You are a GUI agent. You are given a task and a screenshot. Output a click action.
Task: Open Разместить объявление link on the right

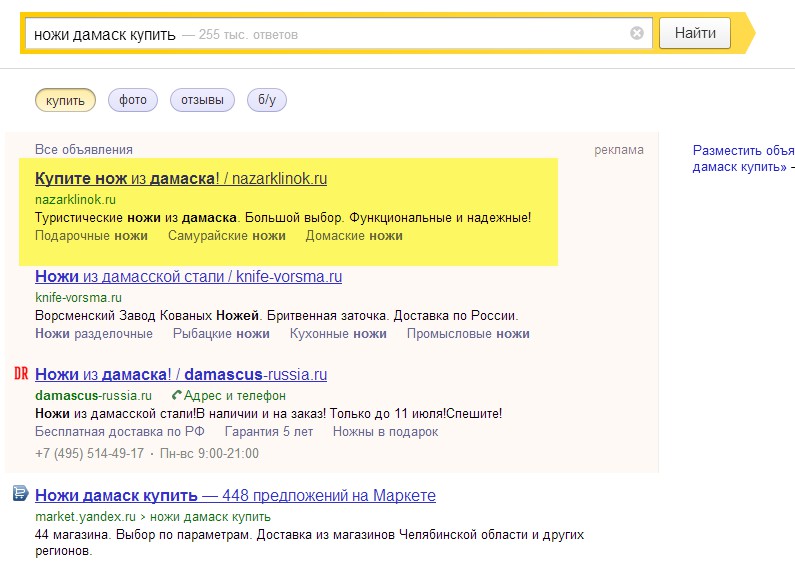click(744, 158)
